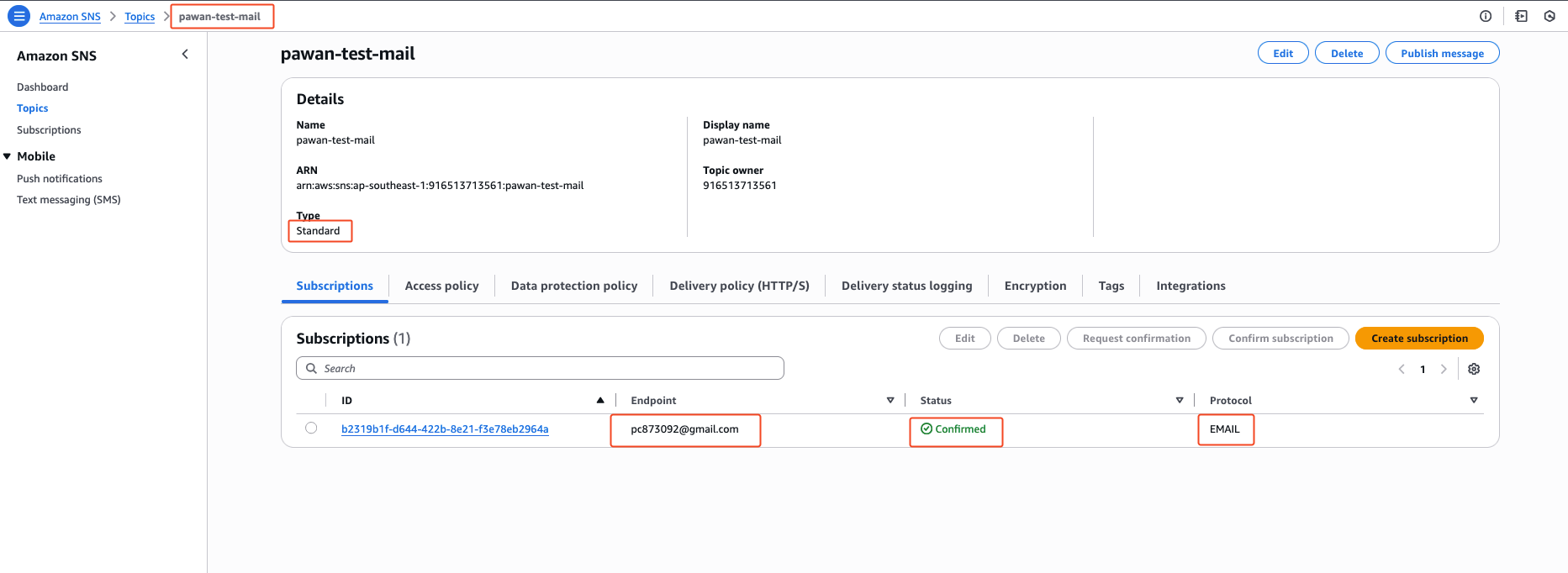Sort by Endpoint column arrow
Screen dimensions: 1568x573
coord(890,401)
